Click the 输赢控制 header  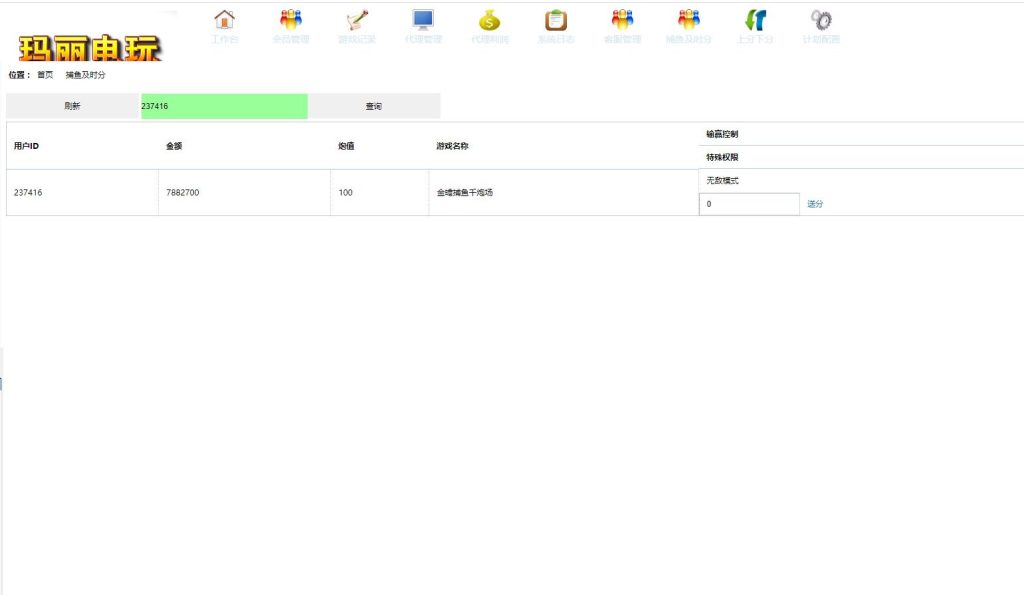point(722,134)
